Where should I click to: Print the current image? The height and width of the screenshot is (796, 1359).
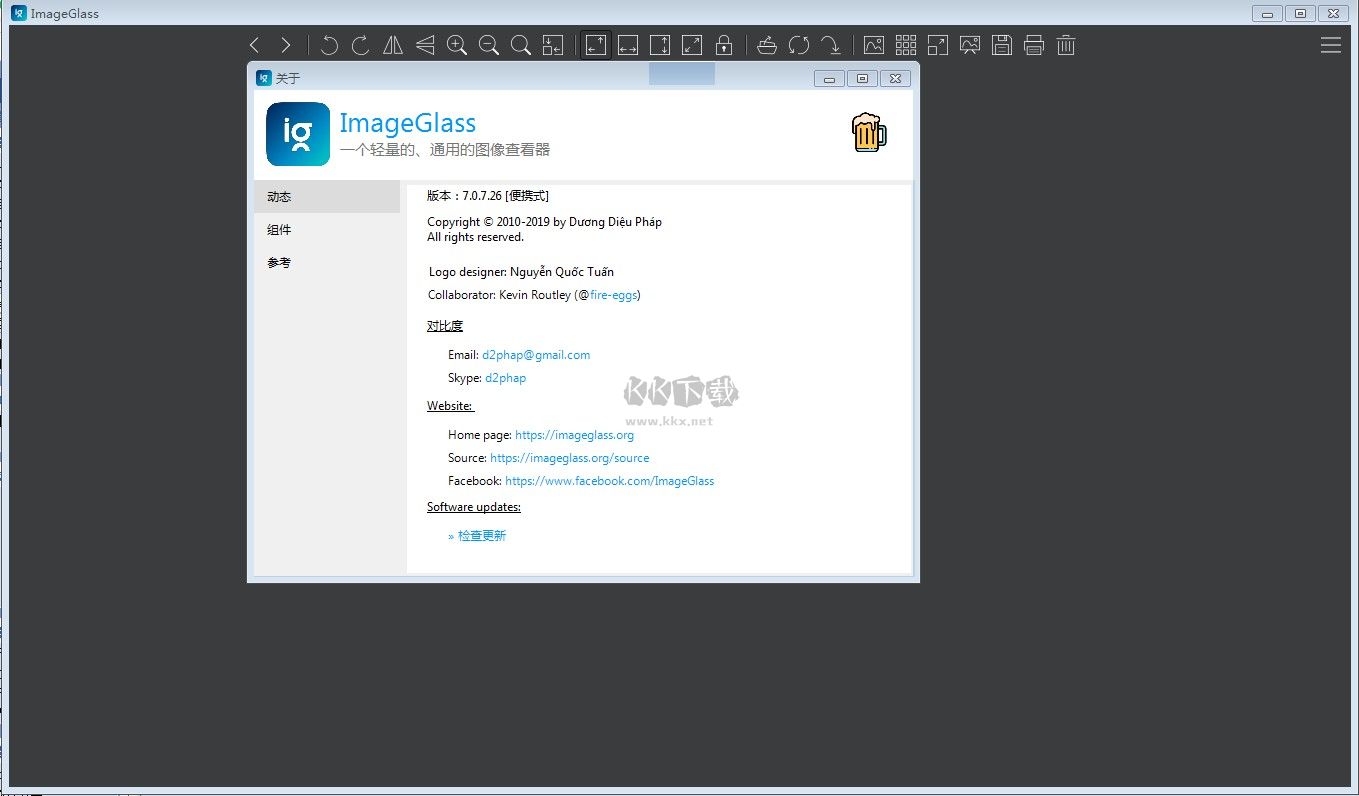[x=1033, y=44]
